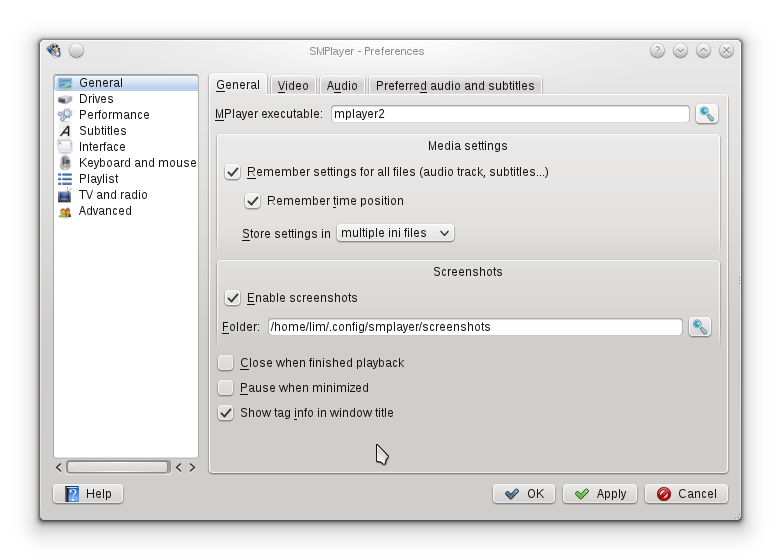Screen dimensions: 781x560
Task: Cancel the preferences dialog
Action: coord(686,494)
